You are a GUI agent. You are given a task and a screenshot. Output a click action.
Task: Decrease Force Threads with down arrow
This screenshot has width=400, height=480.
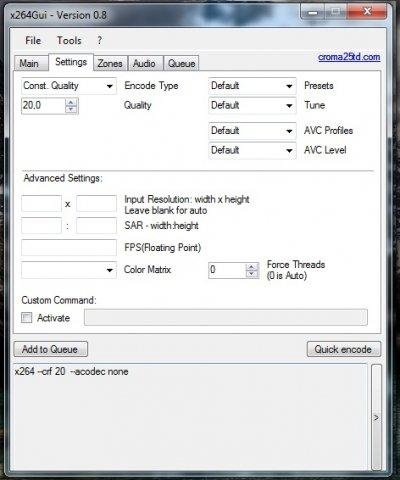tap(252, 274)
